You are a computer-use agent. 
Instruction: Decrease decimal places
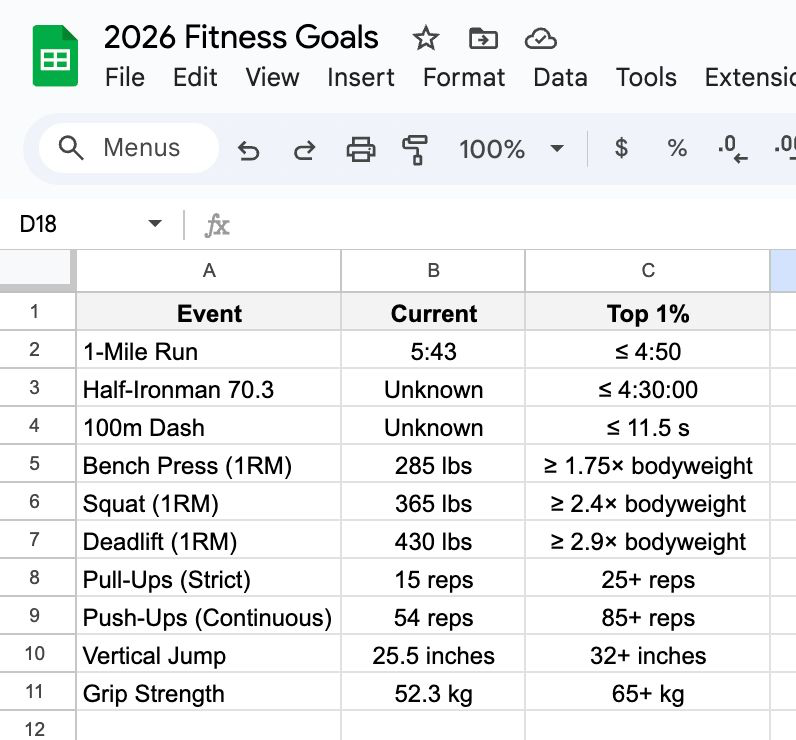point(733,149)
